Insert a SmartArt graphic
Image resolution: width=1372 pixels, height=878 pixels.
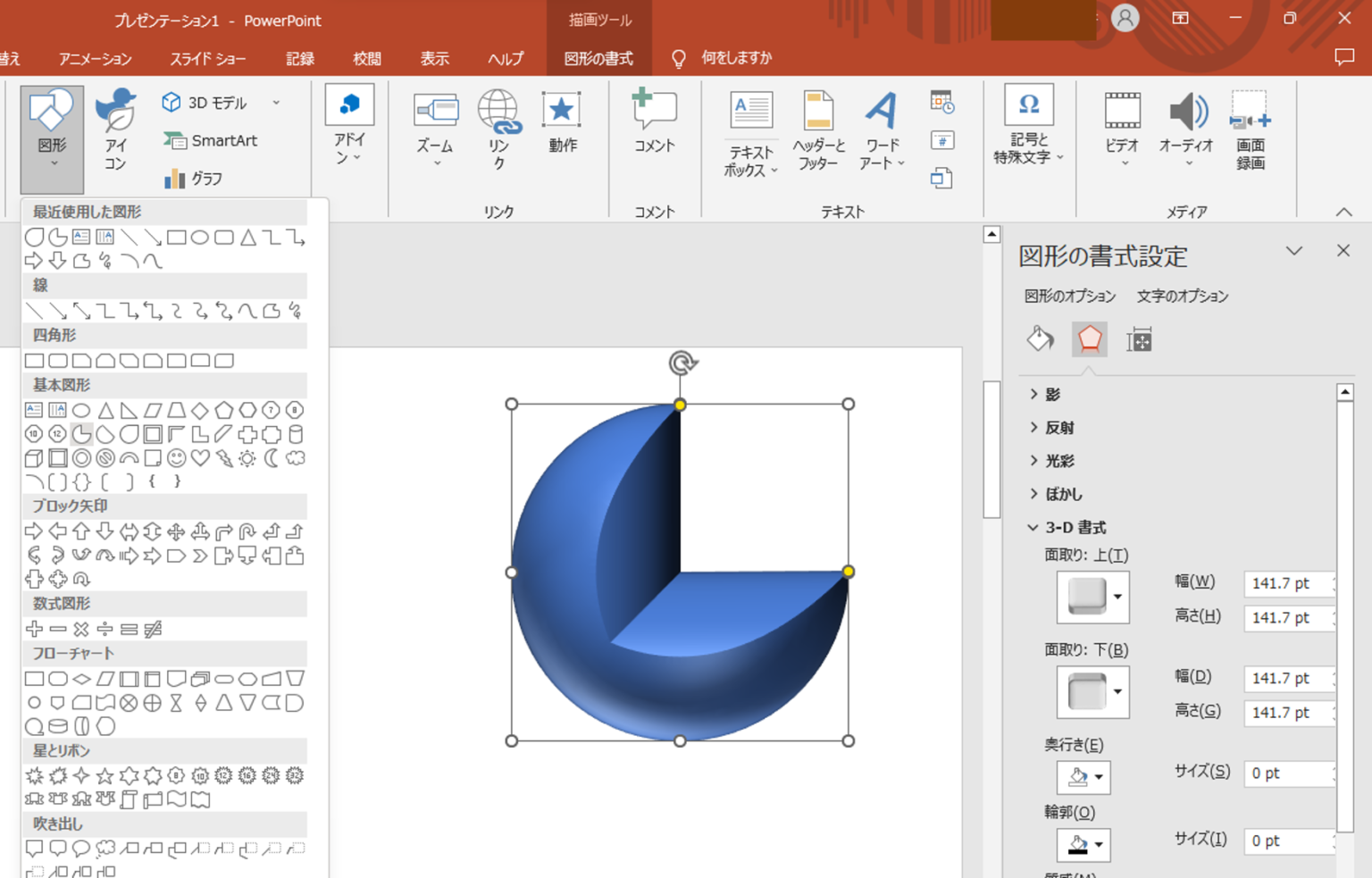(212, 140)
